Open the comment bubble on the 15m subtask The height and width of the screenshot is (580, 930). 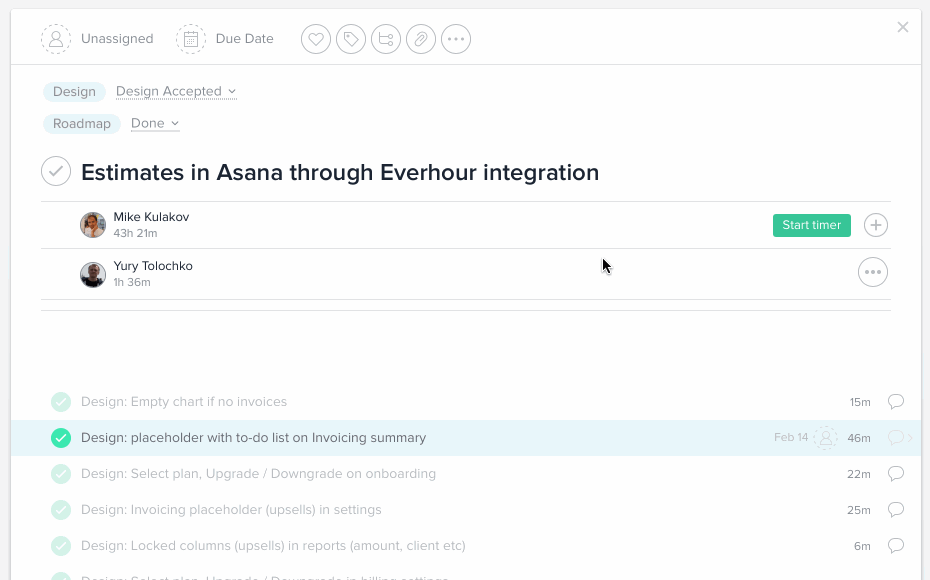(x=895, y=401)
